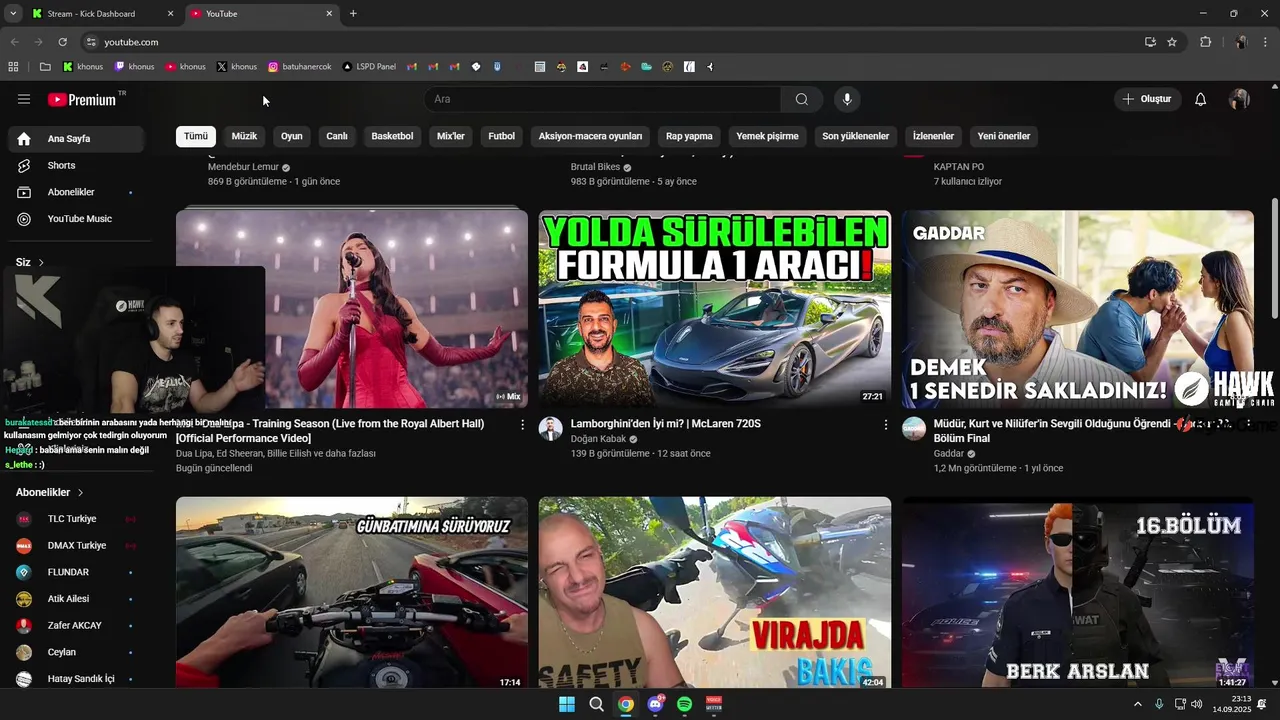This screenshot has height=720, width=1280.
Task: Open the Günbatımına Sürüyoruz video thumbnail
Action: tap(352, 592)
